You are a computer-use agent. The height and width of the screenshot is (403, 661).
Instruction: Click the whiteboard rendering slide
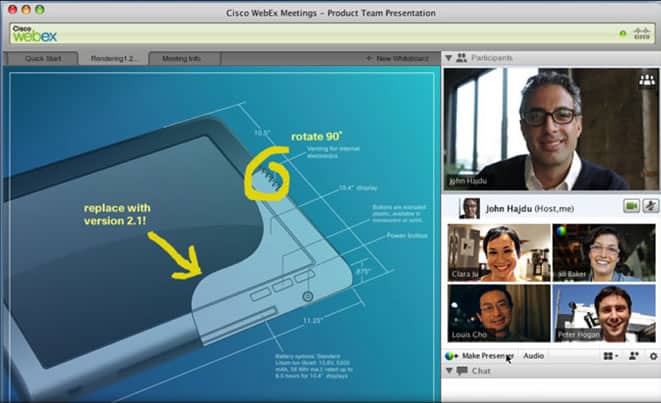click(x=222, y=235)
